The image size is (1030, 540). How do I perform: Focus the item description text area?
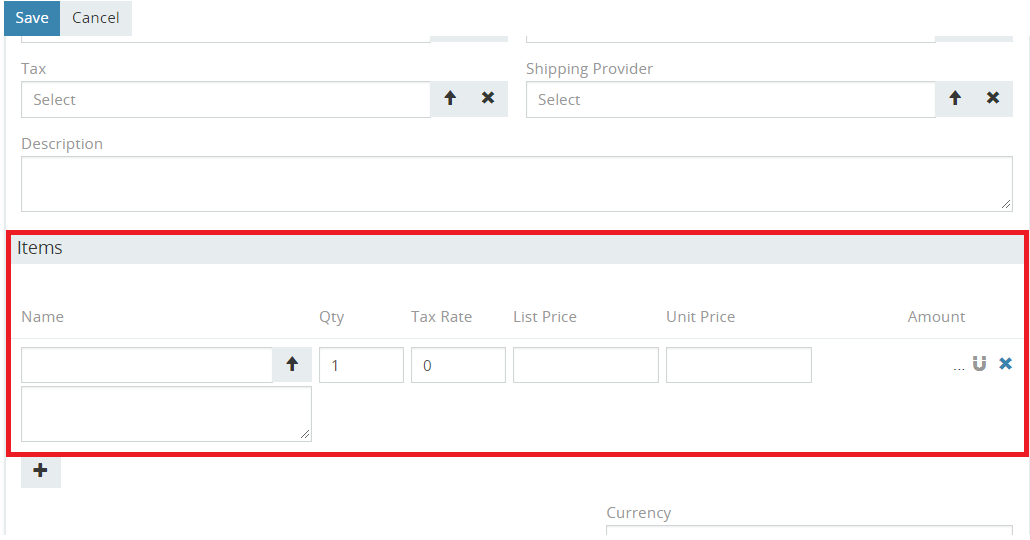[x=166, y=414]
